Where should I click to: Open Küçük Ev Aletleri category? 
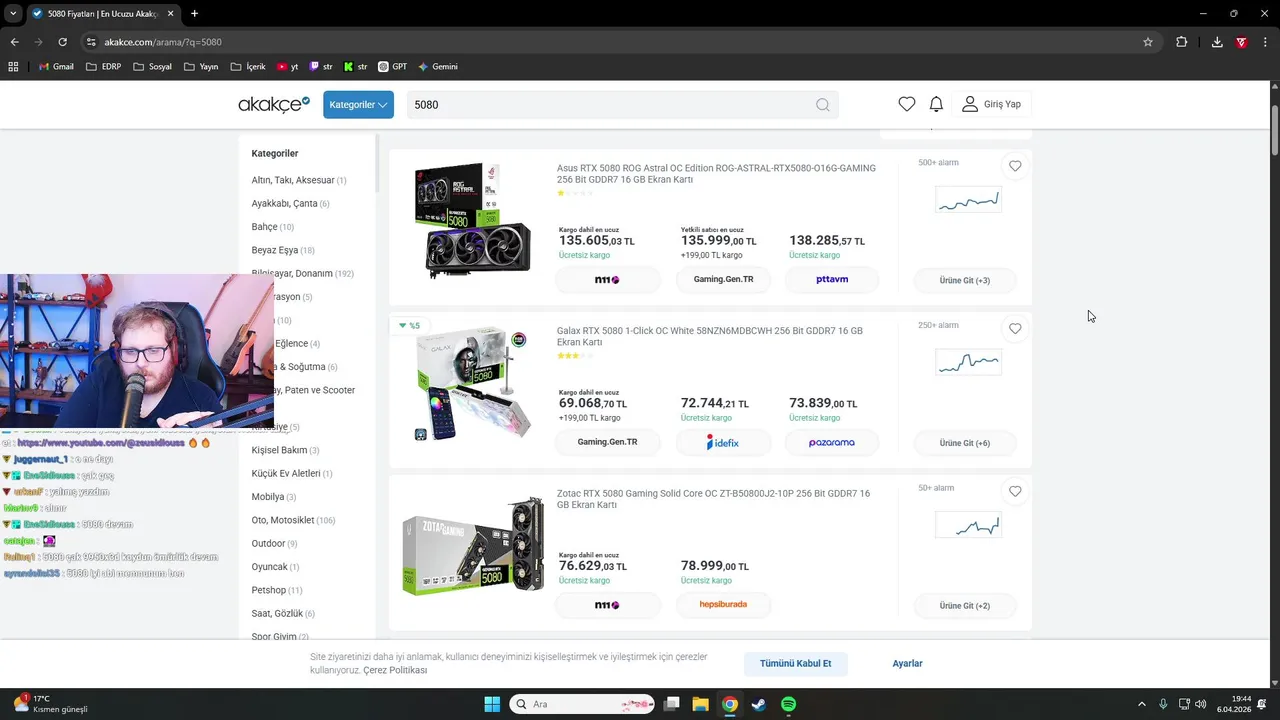292,473
